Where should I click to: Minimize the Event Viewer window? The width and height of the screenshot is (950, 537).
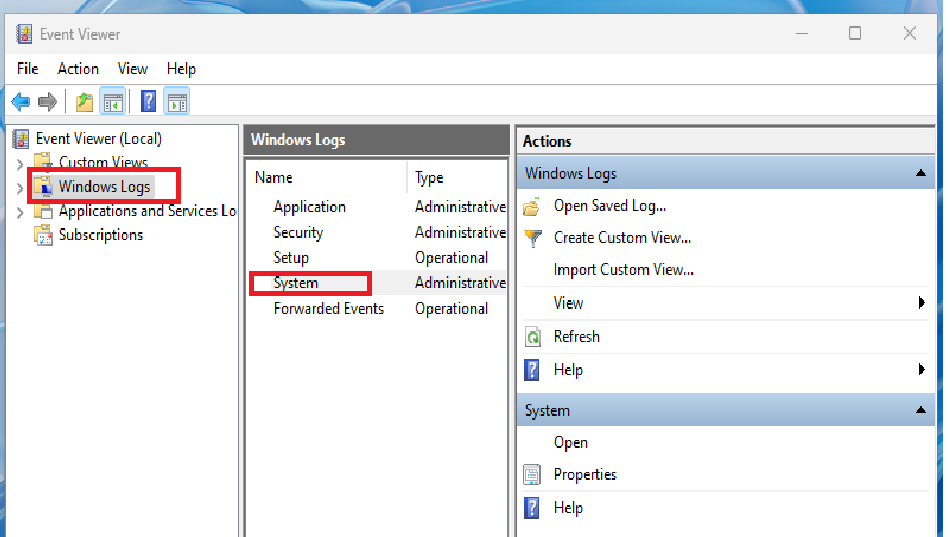(x=802, y=33)
